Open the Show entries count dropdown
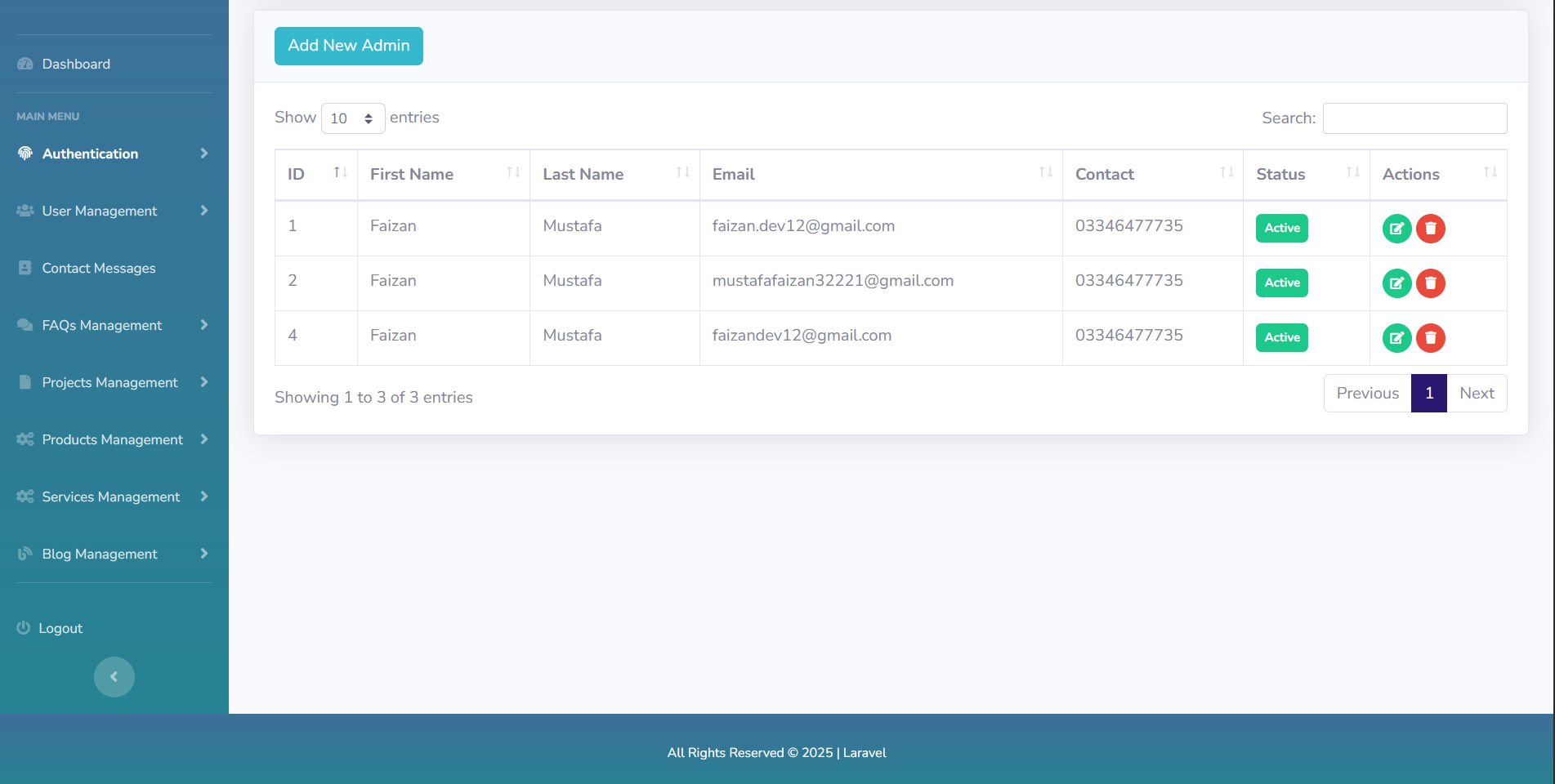Image resolution: width=1555 pixels, height=784 pixels. coord(353,118)
